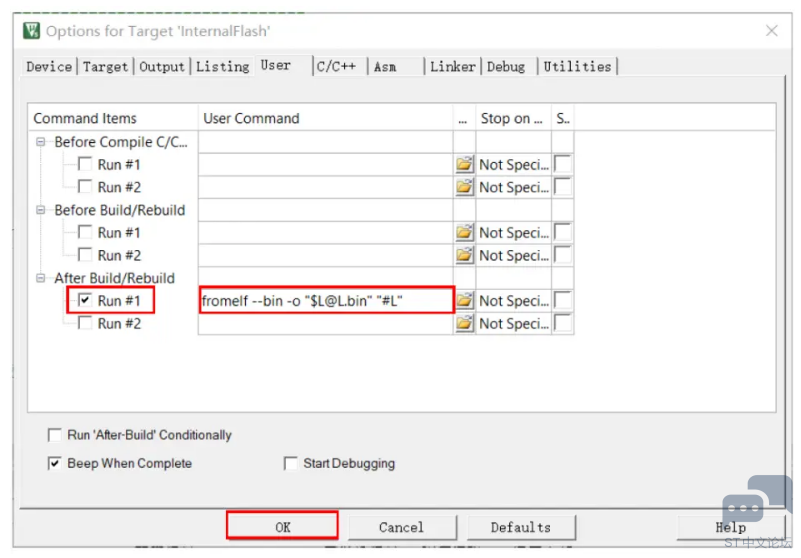This screenshot has width=801, height=558.
Task: Open Stop on dropdown for Before Build Run #2
Action: point(513,255)
